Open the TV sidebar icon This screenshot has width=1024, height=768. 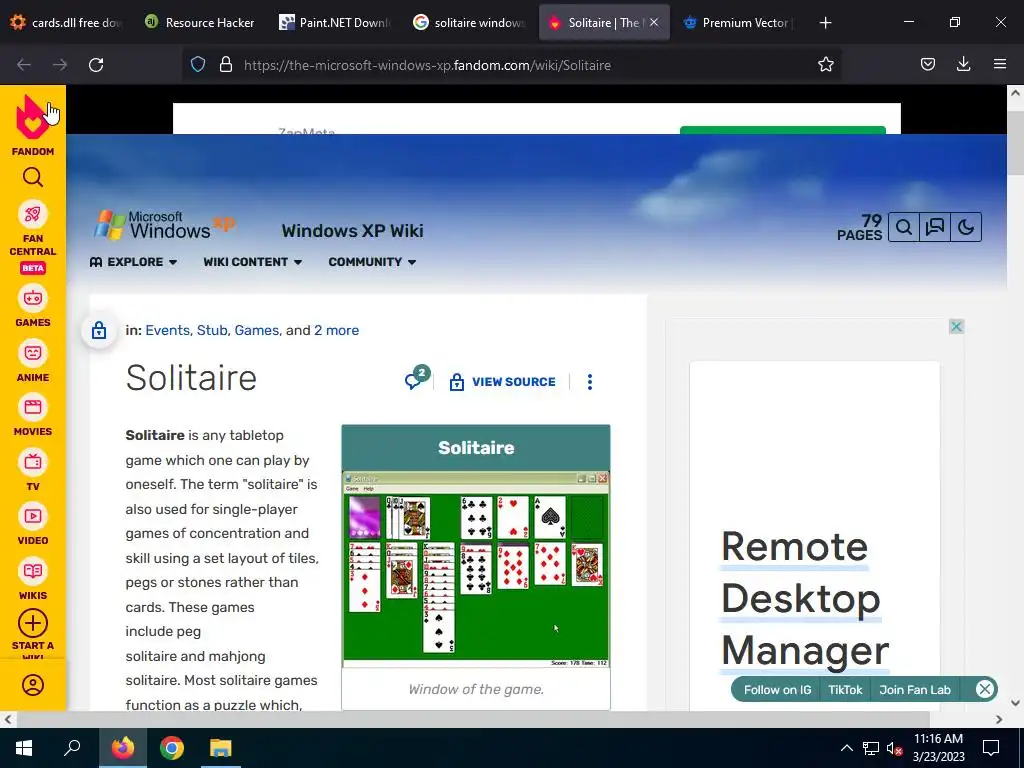point(33,462)
